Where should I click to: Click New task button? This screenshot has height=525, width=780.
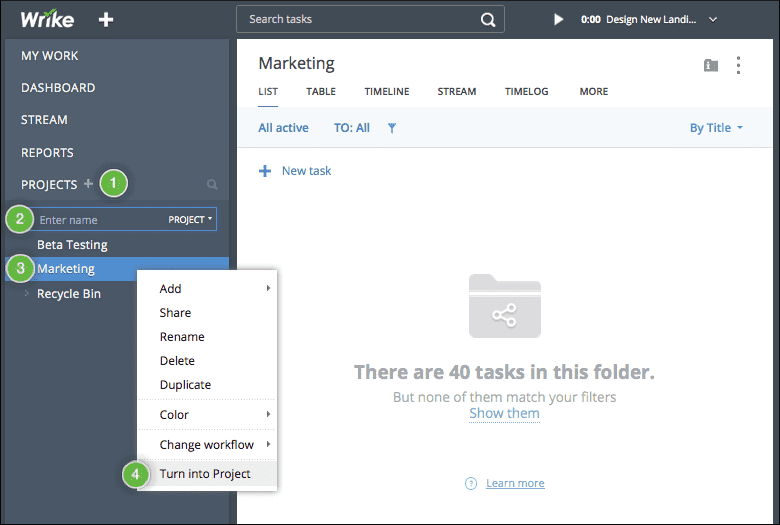point(295,171)
